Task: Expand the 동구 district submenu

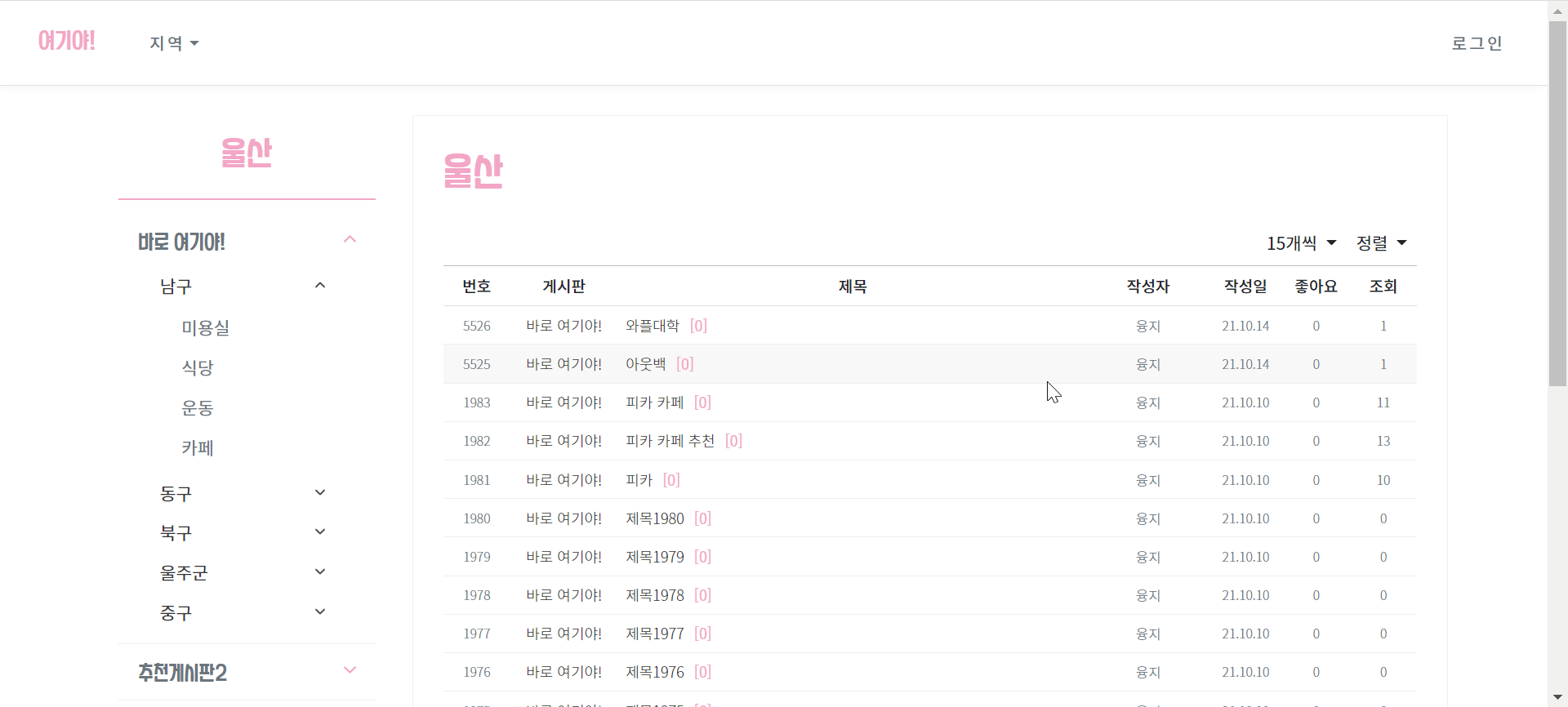Action: click(x=320, y=492)
